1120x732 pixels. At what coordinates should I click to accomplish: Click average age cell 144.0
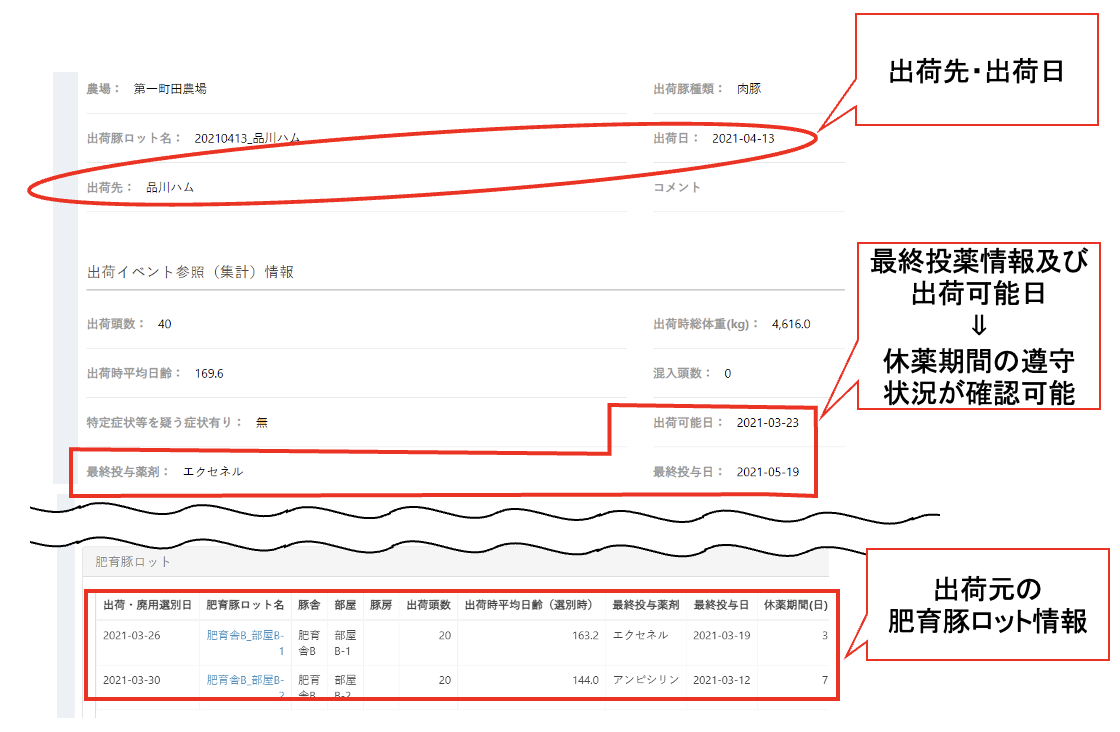coord(585,680)
